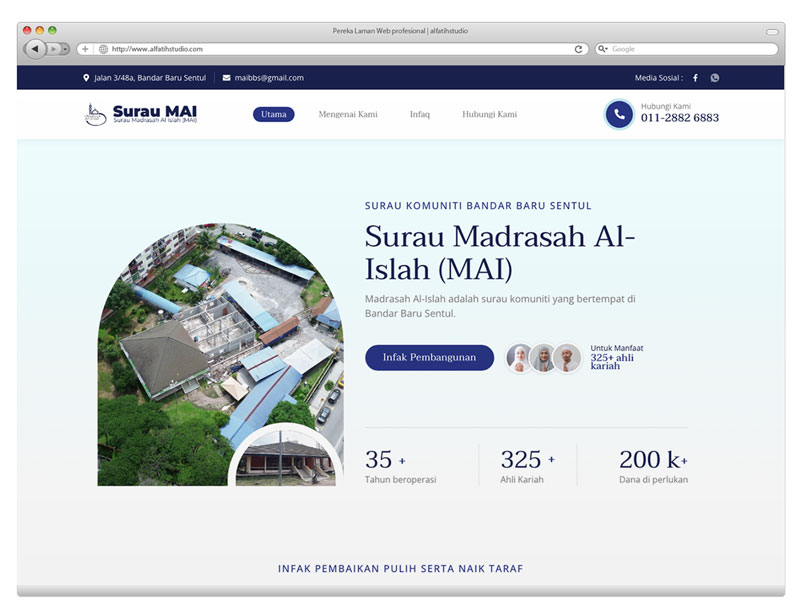Click the Surau MAI mosque logo

coord(95,114)
